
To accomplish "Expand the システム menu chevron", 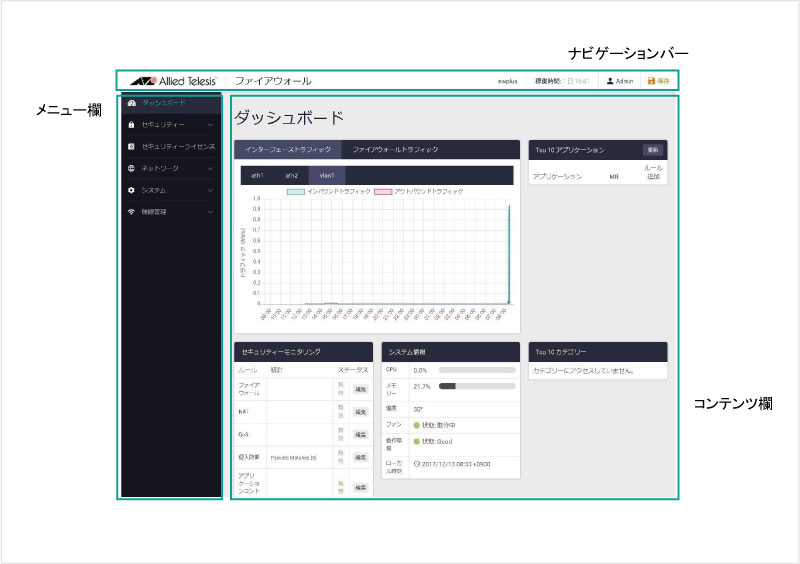I will (210, 190).
